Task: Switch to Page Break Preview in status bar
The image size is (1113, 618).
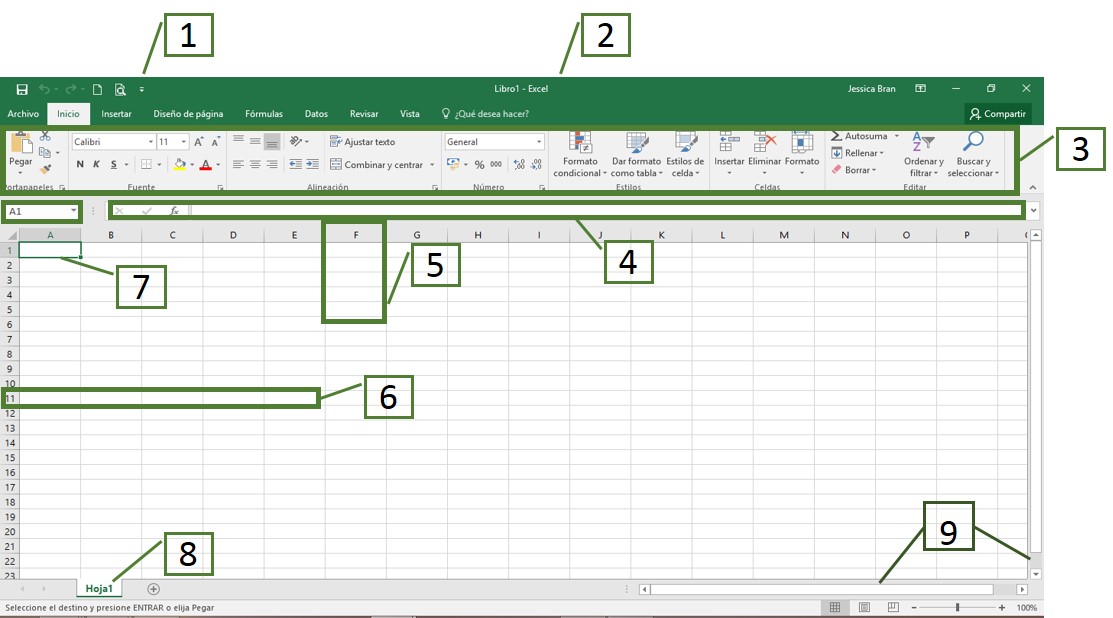Action: (893, 607)
